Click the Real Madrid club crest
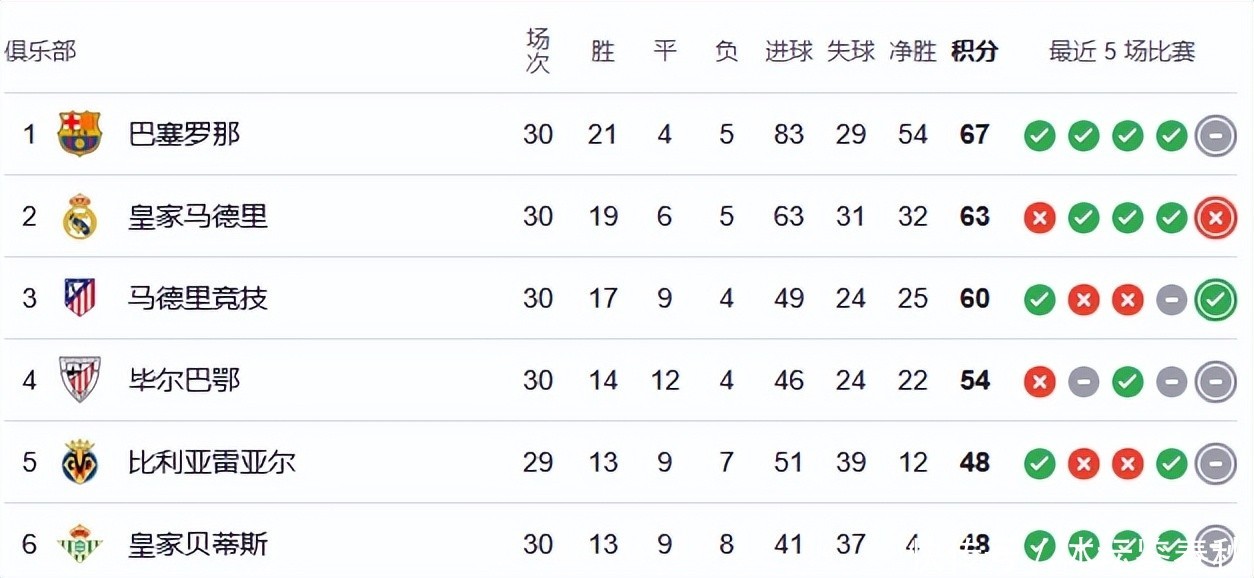The width and height of the screenshot is (1254, 578). (80, 216)
